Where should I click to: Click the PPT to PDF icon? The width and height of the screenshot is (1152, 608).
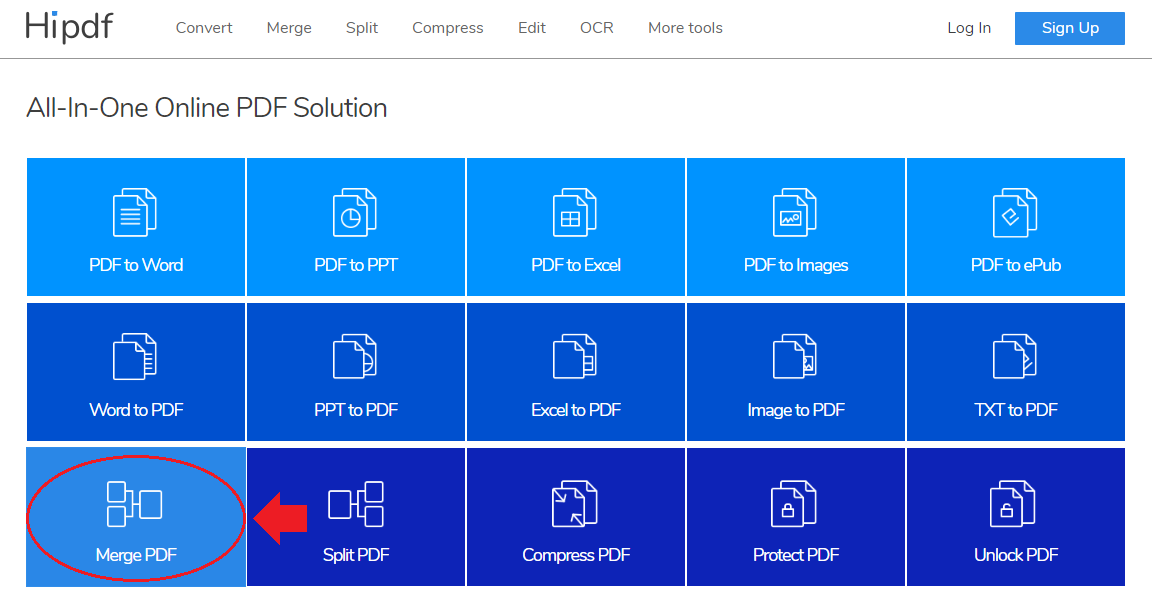click(x=355, y=357)
